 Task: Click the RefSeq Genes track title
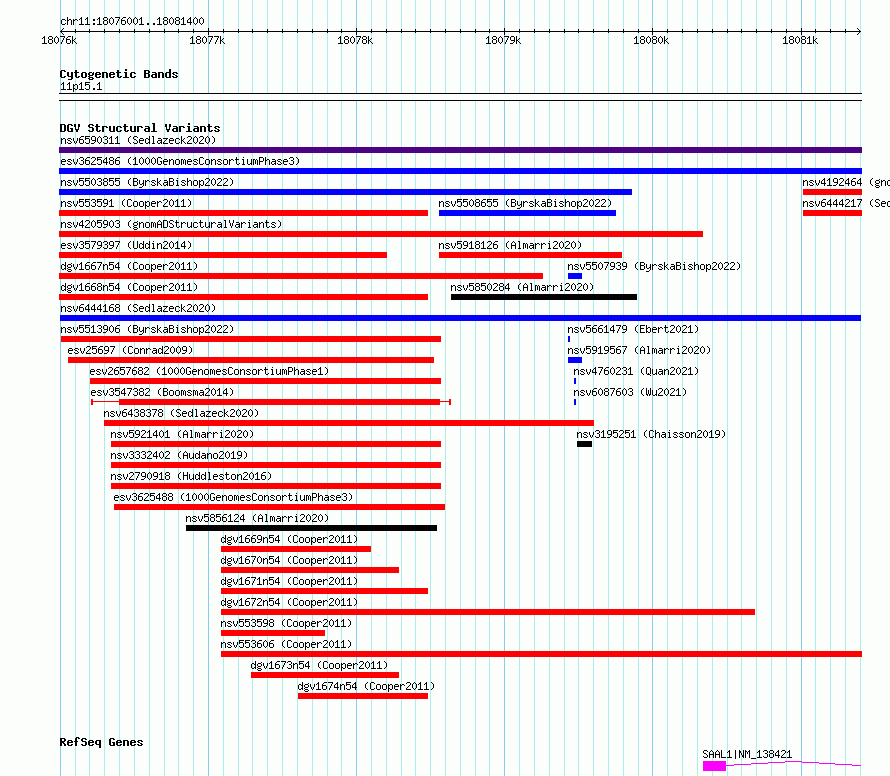101,742
